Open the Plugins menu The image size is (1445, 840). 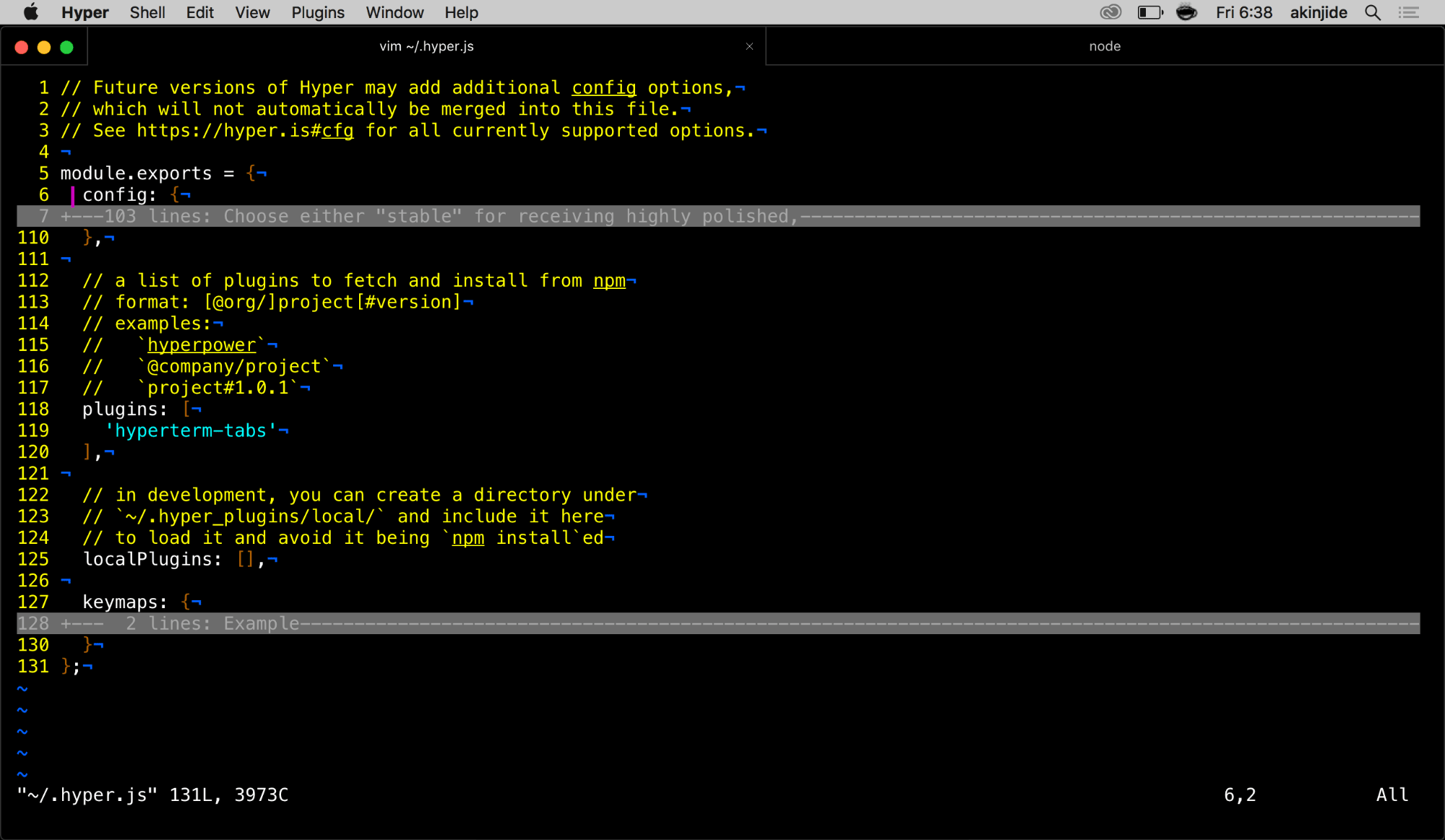point(317,12)
